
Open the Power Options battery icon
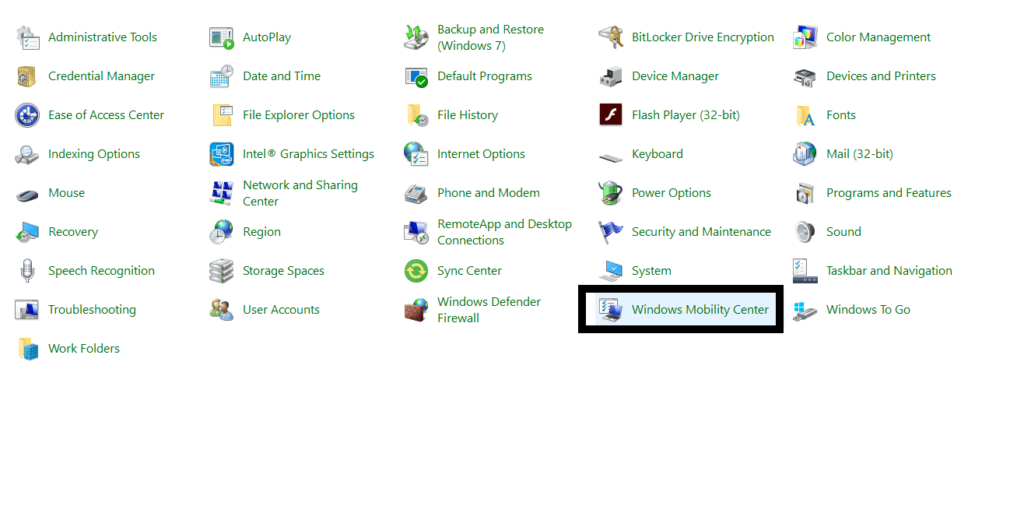(611, 193)
